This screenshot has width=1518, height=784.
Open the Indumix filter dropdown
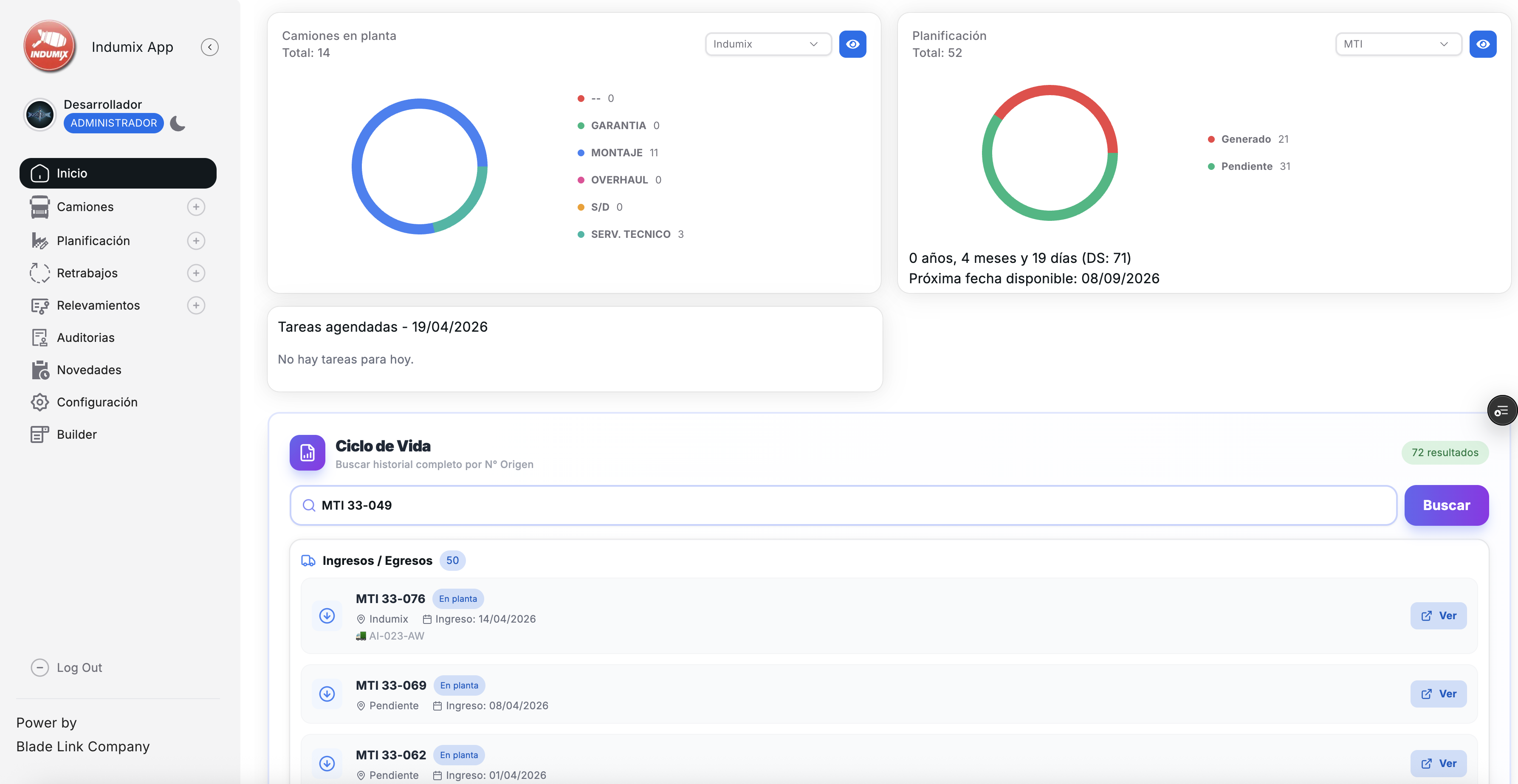tap(768, 44)
